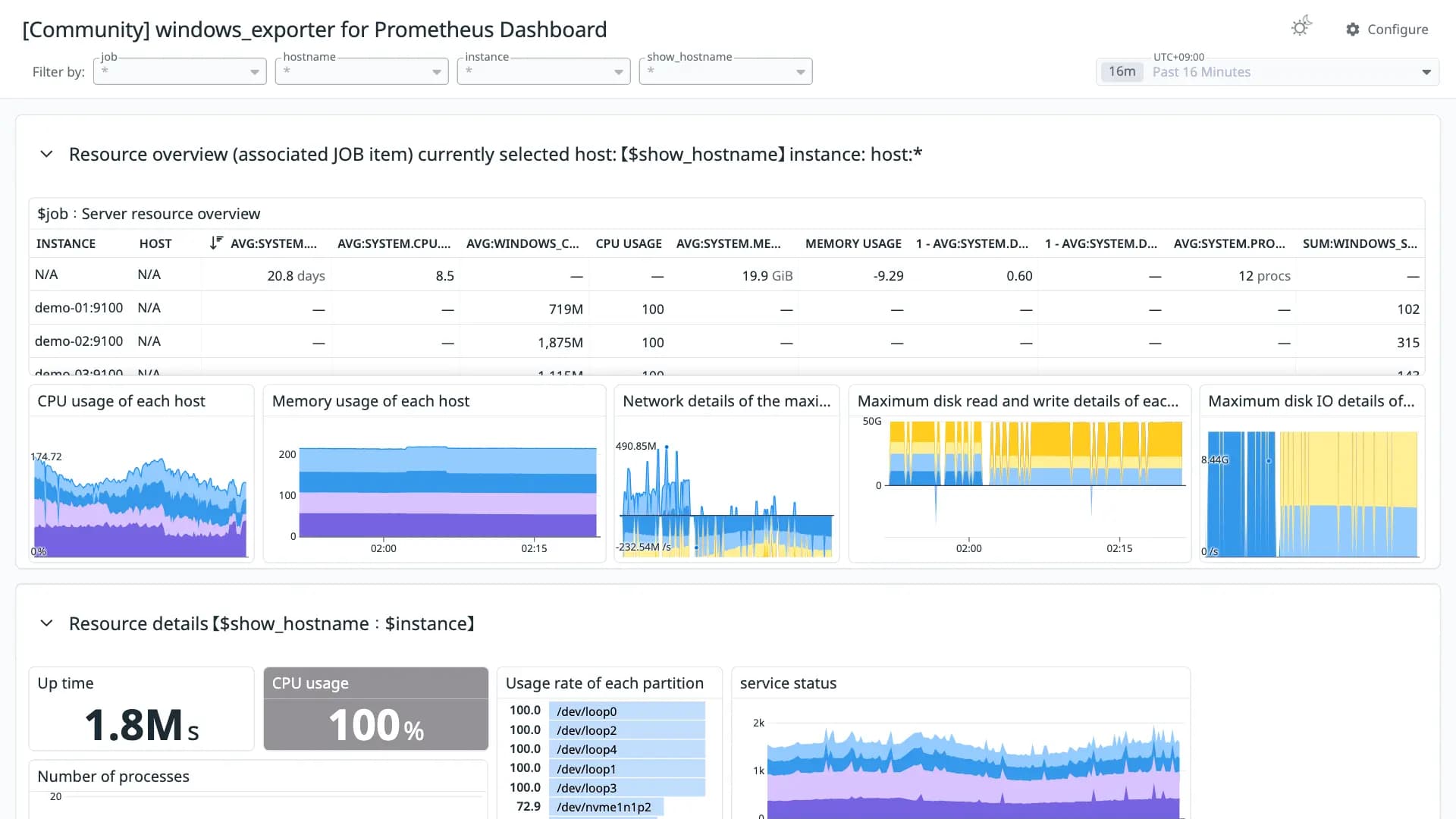
Task: Select the demo-01:9100 instance cell
Action: [79, 308]
